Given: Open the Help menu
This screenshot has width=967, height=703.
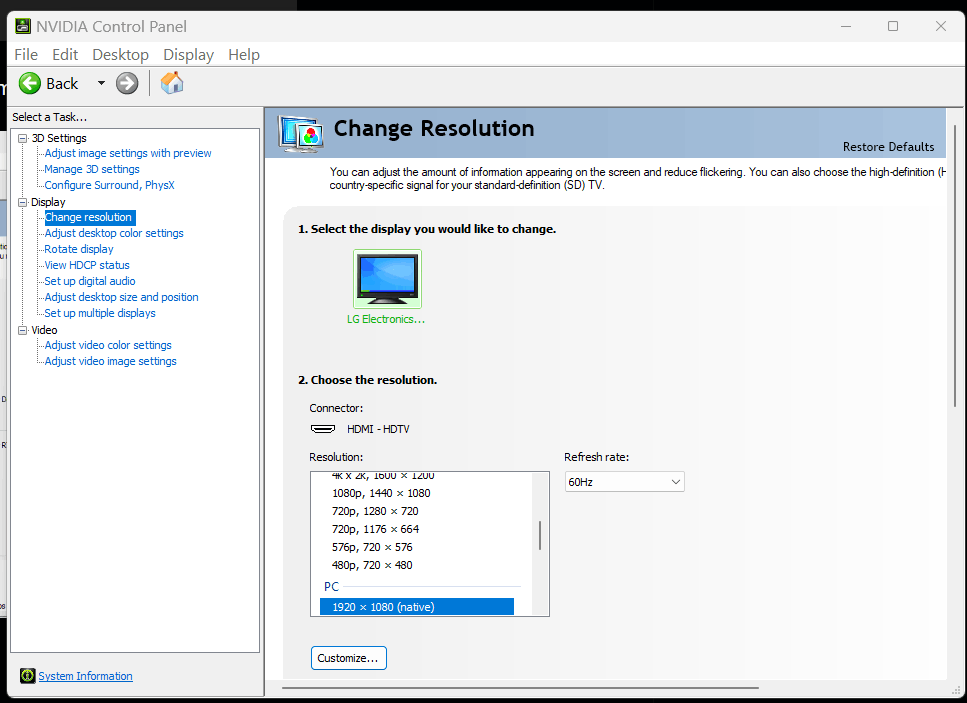Looking at the screenshot, I should 244,55.
